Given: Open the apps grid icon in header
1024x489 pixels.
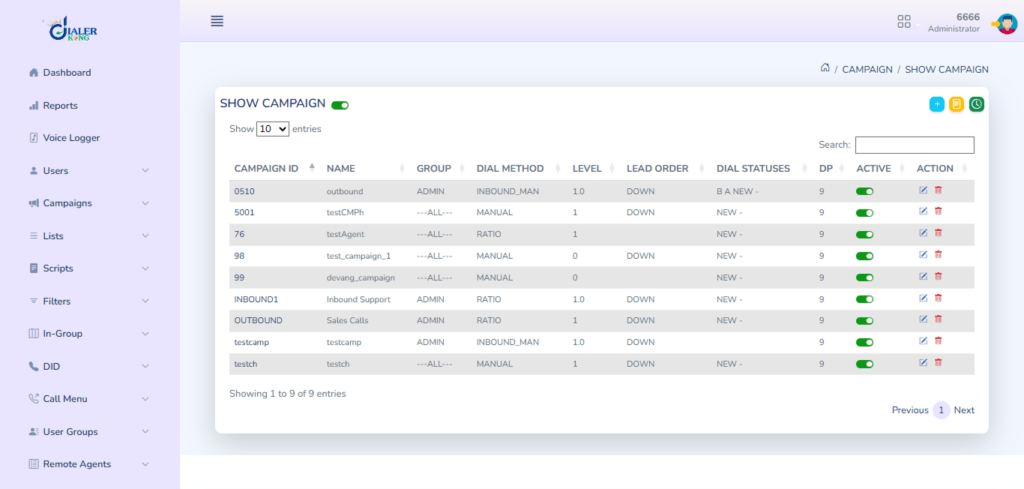Looking at the screenshot, I should pos(904,21).
